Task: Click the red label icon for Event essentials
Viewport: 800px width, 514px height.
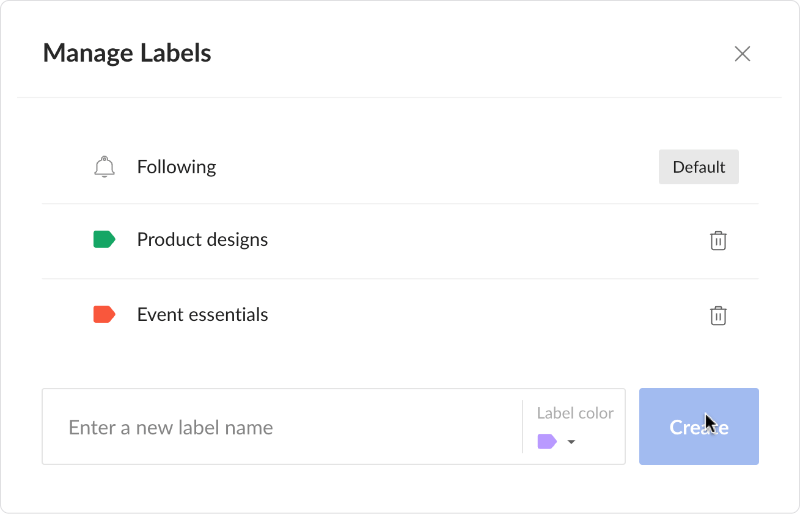Action: click(x=104, y=315)
